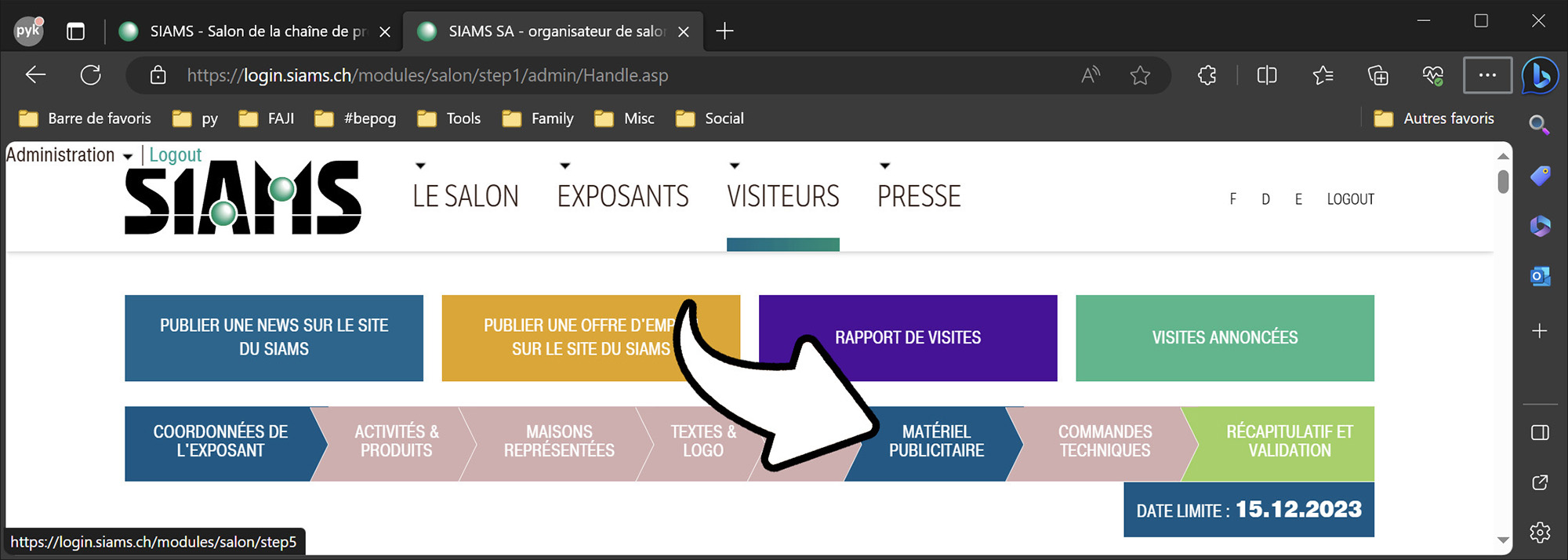Open the Settings and more ellipsis menu

(x=1487, y=75)
